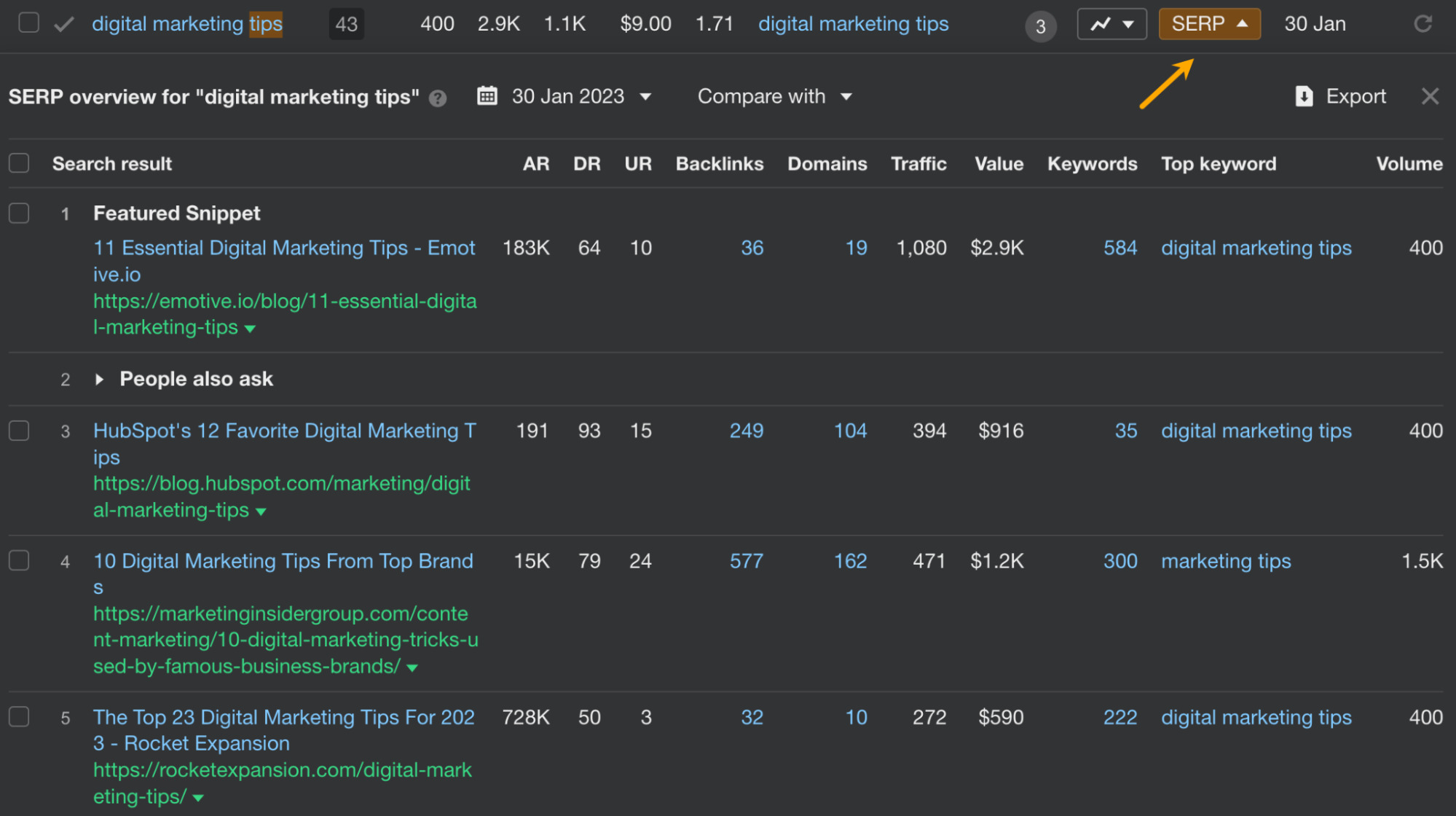Click the Export download icon
This screenshot has width=1456, height=816.
point(1303,95)
